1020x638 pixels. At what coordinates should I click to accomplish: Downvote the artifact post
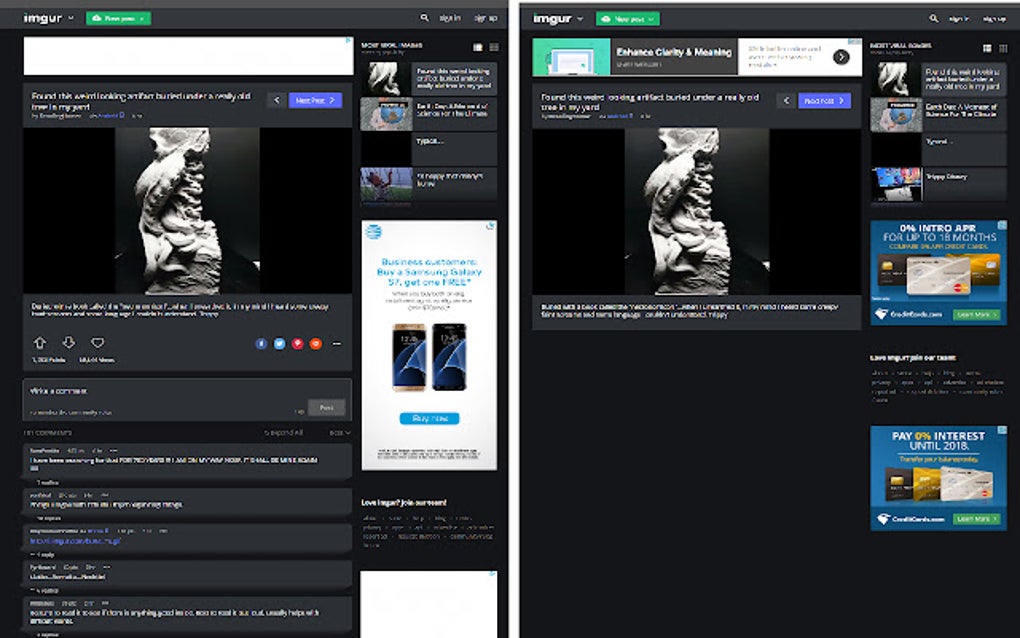pyautogui.click(x=68, y=342)
